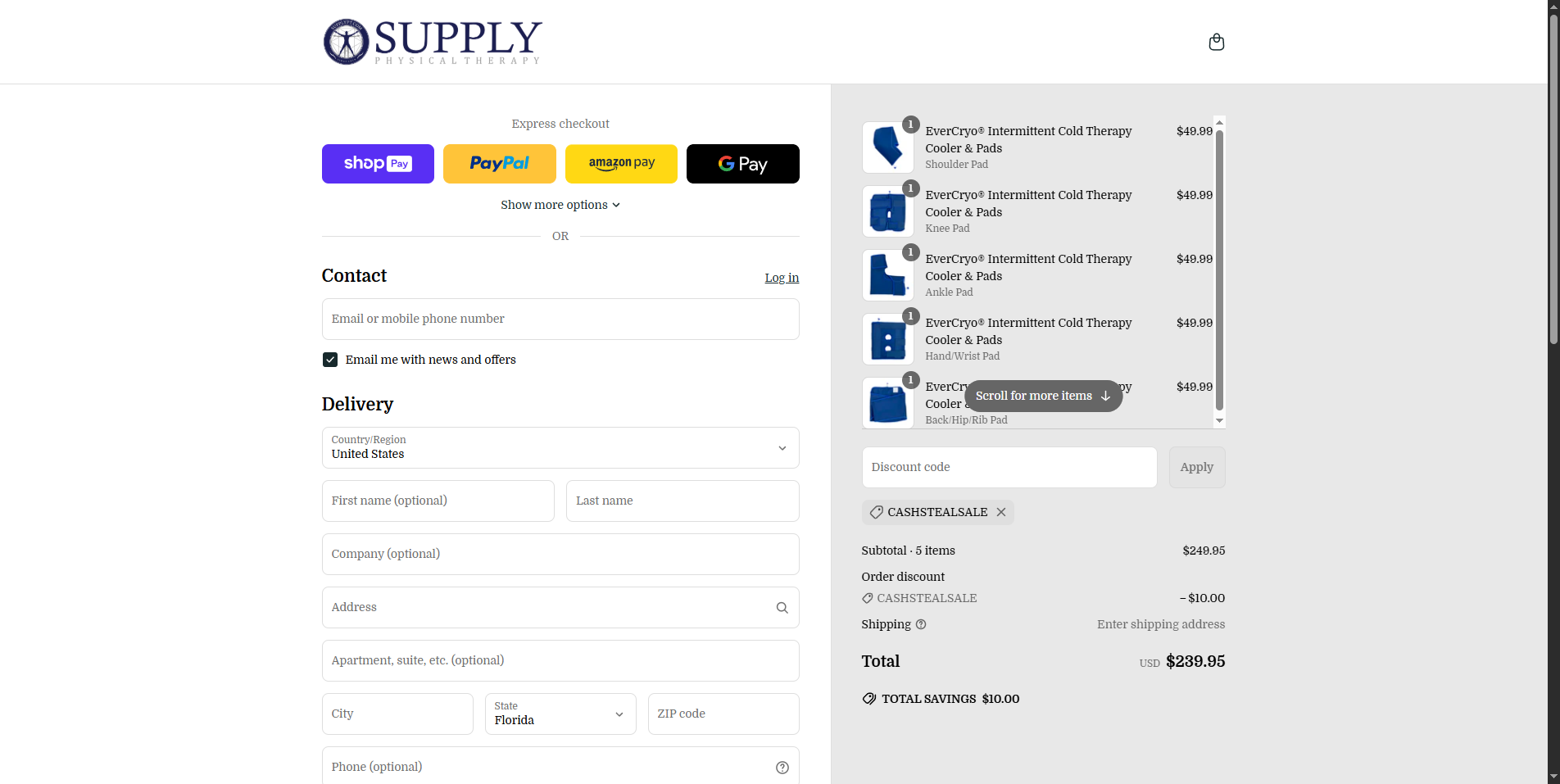Click the Order discount CASHSTEALSALE tag icon
The width and height of the screenshot is (1560, 784).
[868, 598]
